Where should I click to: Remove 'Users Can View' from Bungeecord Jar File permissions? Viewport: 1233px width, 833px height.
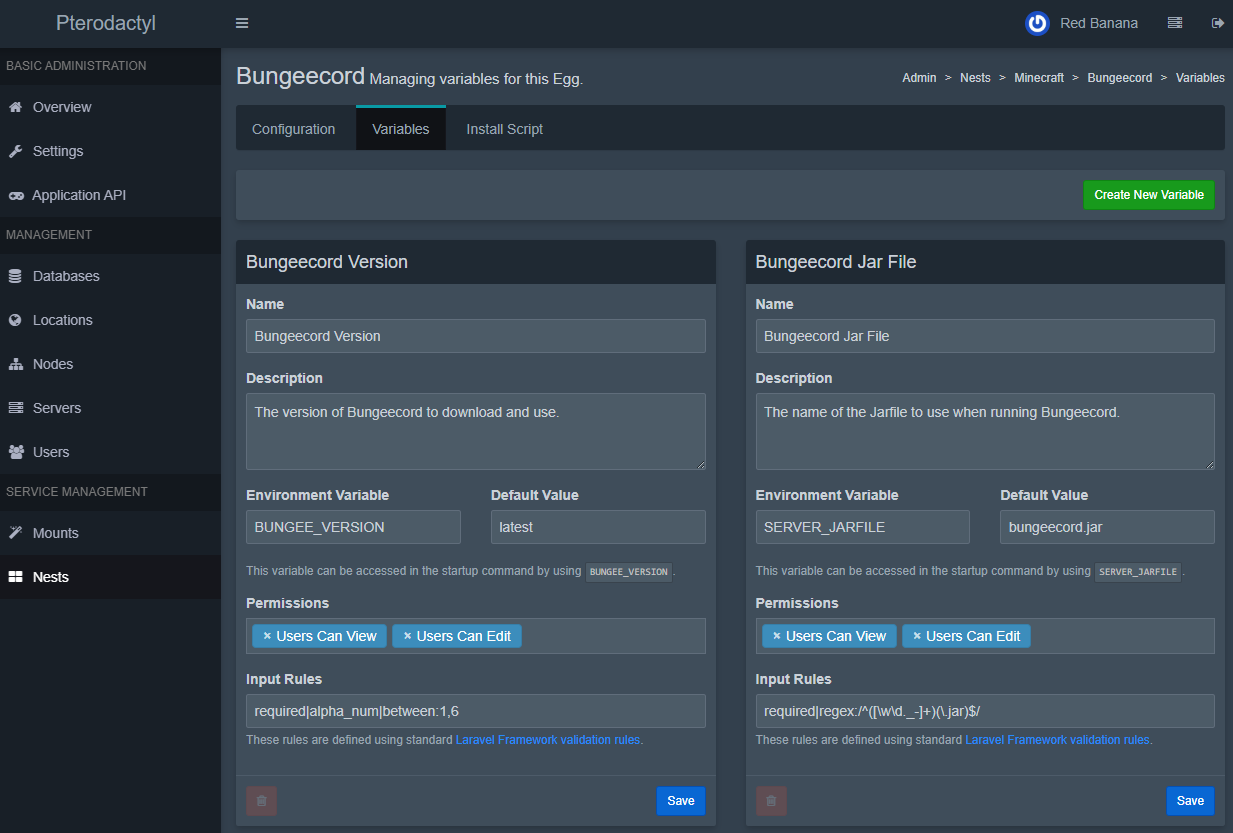[x=777, y=636]
